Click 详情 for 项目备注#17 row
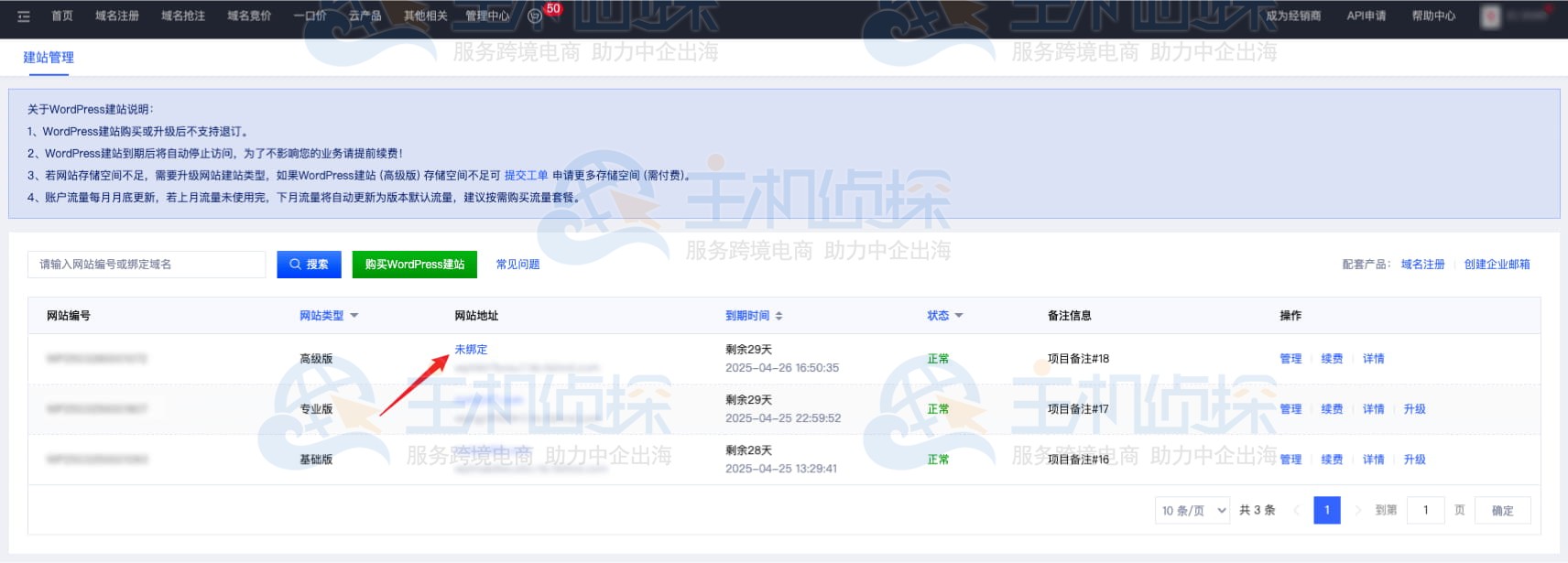 (x=1373, y=409)
